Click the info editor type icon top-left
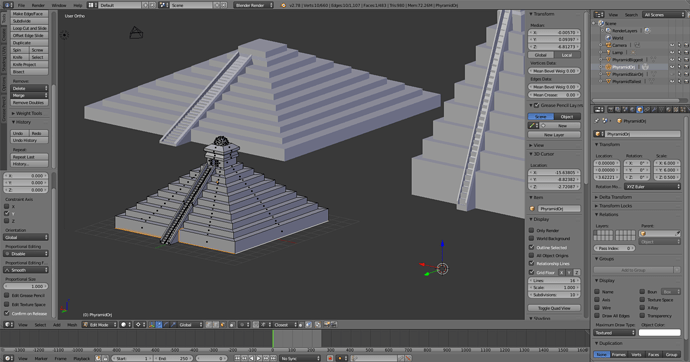Image resolution: width=690 pixels, height=362 pixels. [8, 5]
